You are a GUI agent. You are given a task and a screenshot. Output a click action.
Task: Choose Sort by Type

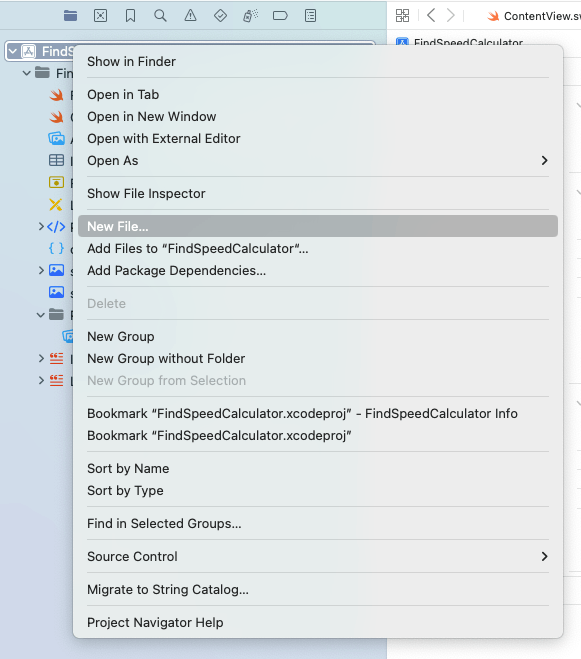coord(318,490)
